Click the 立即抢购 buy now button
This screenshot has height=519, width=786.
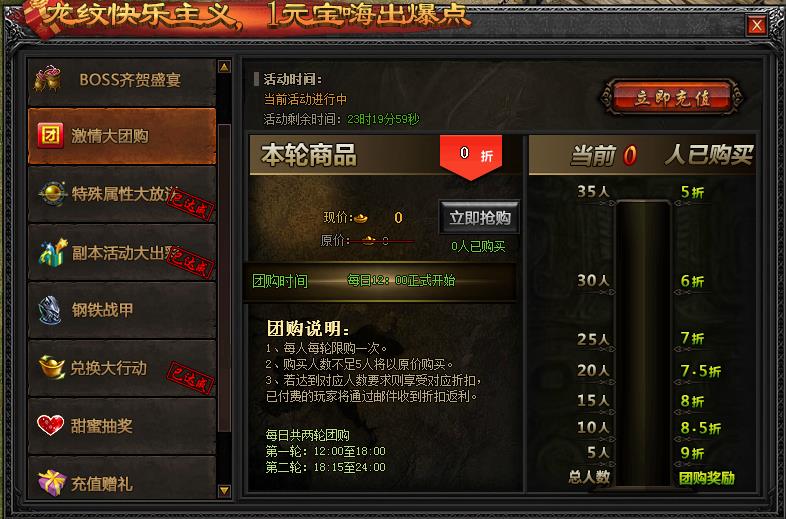[480, 218]
